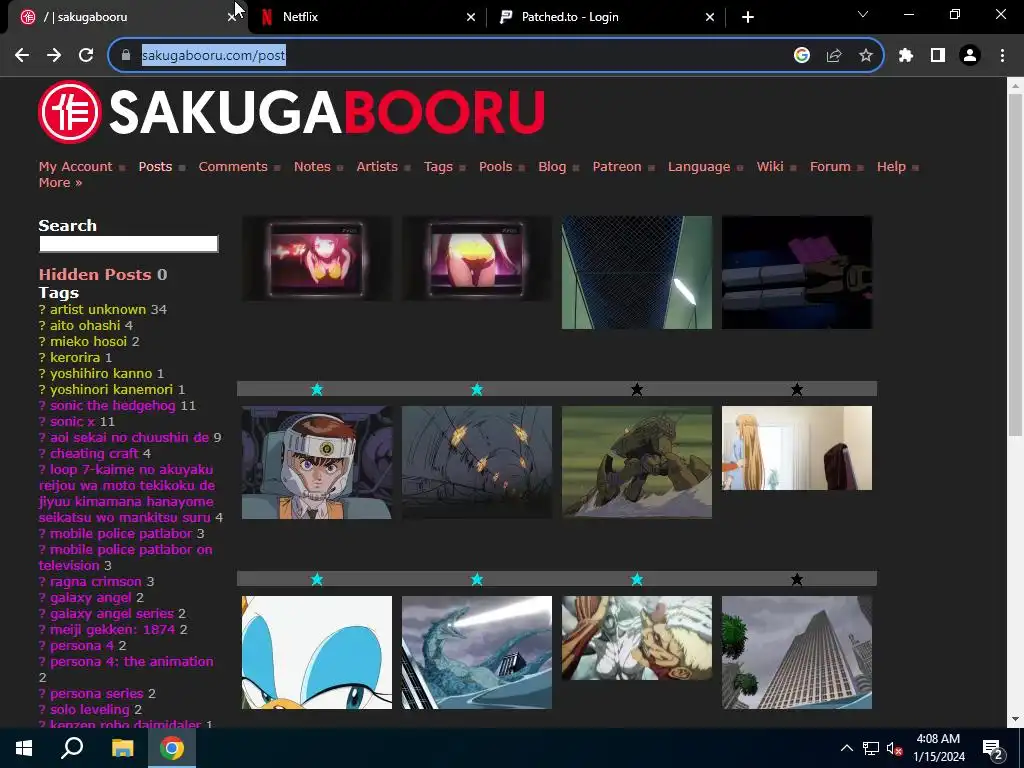Screen dimensions: 1024x768
Task: Open Windows taskbar search
Action: [x=72, y=748]
